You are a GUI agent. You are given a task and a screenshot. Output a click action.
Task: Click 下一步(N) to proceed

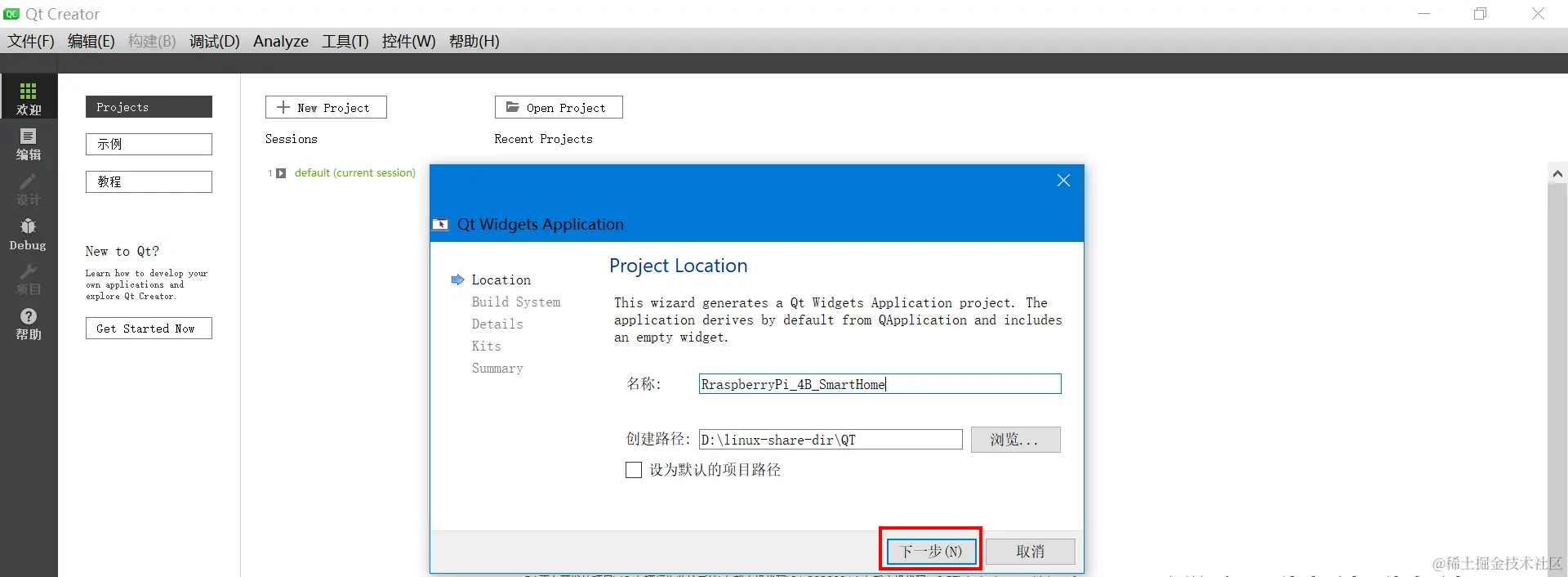(930, 551)
